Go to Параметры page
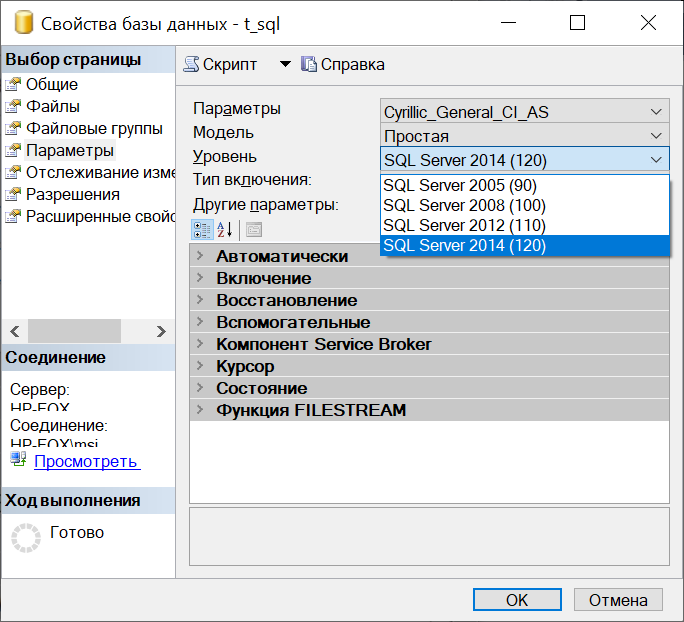The height and width of the screenshot is (622, 684). click(70, 150)
